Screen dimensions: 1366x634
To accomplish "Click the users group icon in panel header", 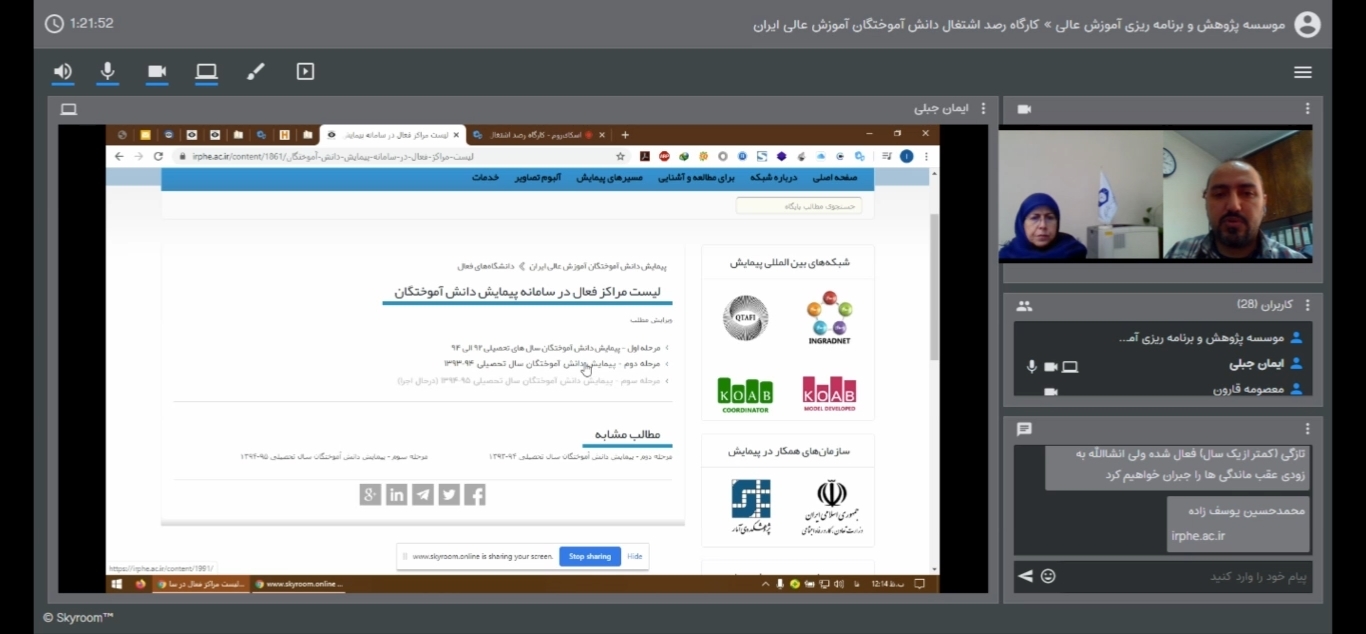I will click(x=1024, y=305).
